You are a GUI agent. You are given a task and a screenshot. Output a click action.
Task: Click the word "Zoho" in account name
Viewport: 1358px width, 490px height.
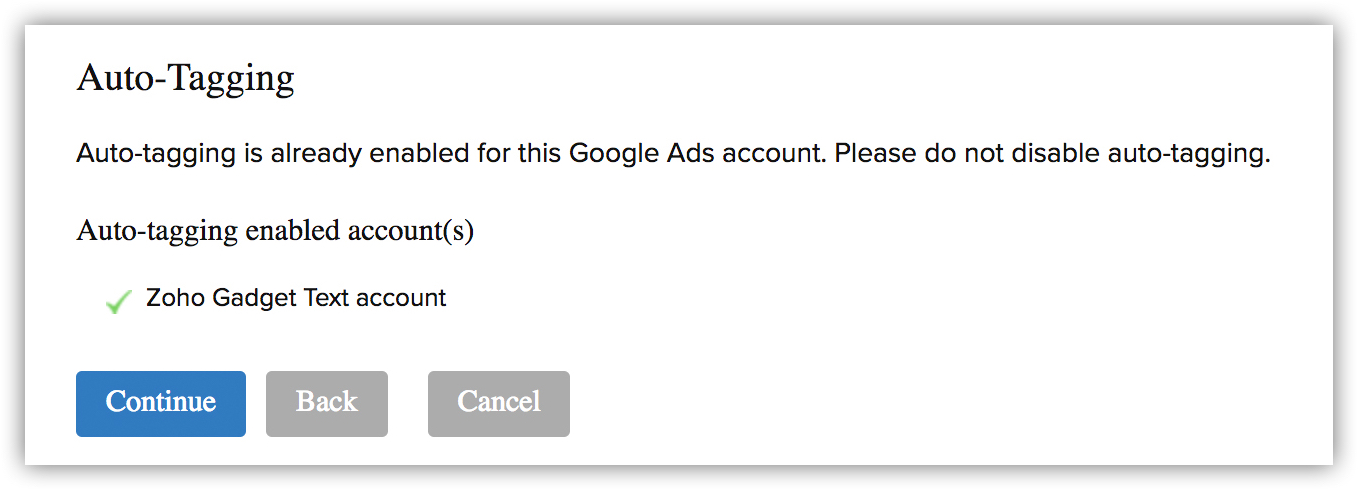point(176,298)
